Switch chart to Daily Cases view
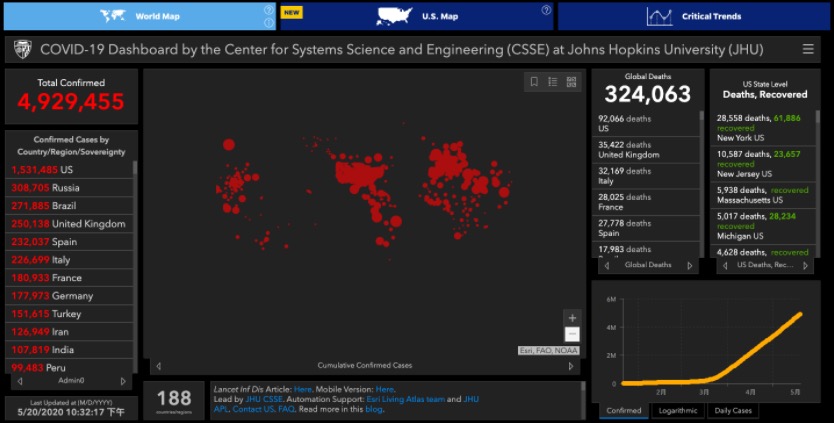Screen dimensions: 834x423 point(732,410)
